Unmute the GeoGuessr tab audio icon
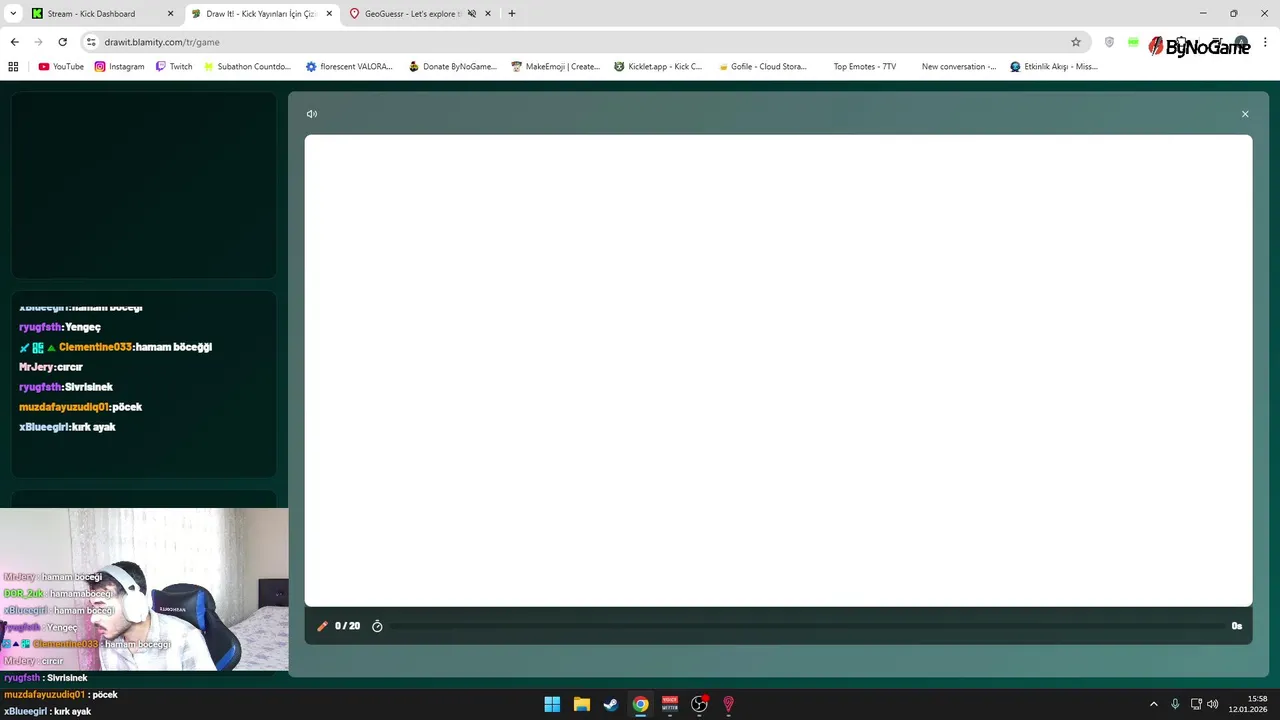Image resolution: width=1280 pixels, height=720 pixels. coord(472,14)
